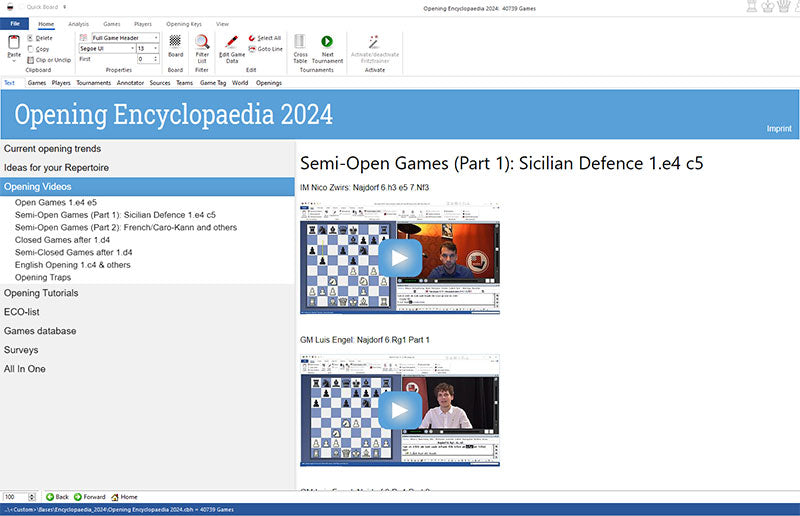Screen dimensions: 800x516
Task: Open the Board icon in the ribbon
Action: [x=175, y=42]
